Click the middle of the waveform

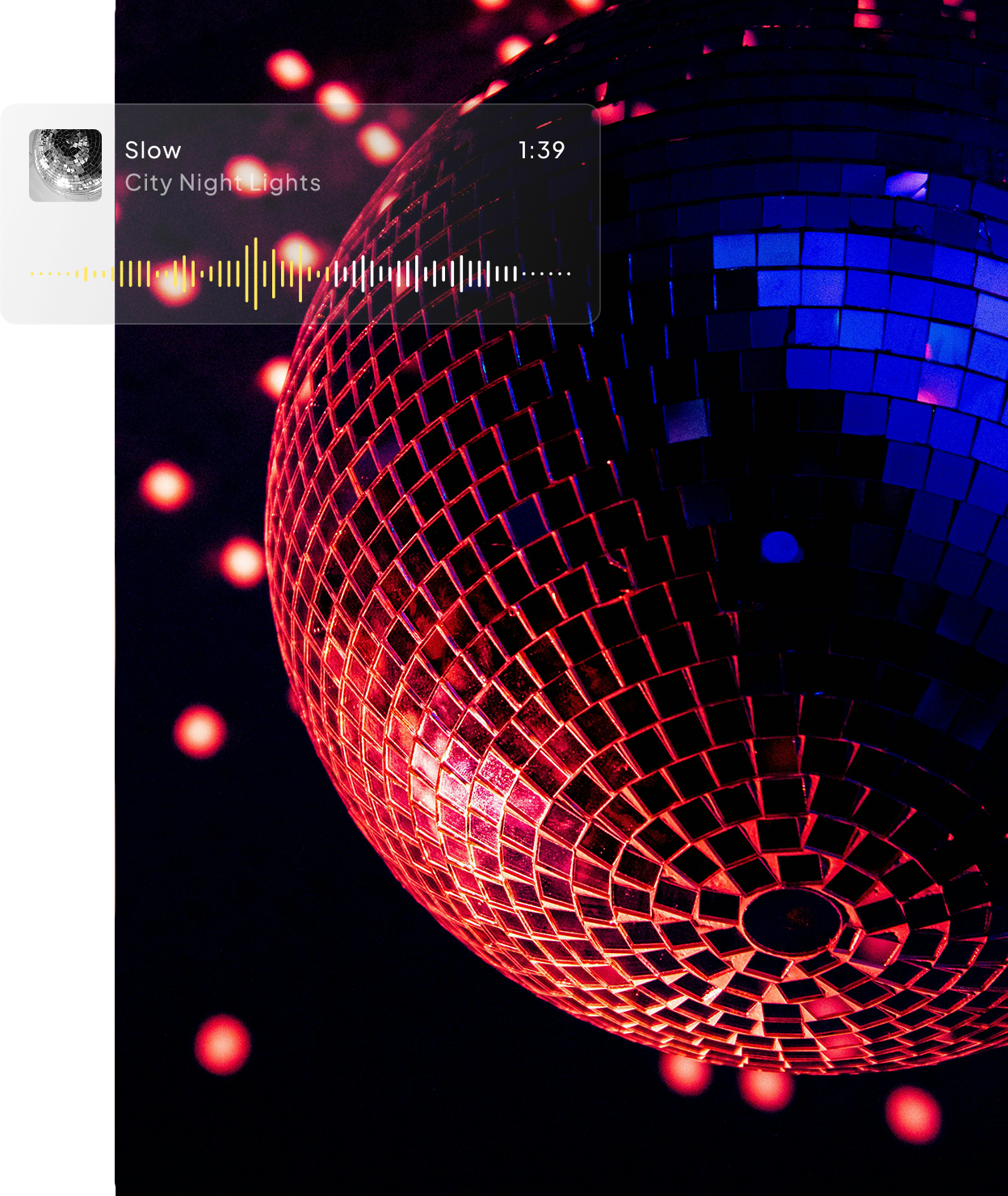[299, 275]
